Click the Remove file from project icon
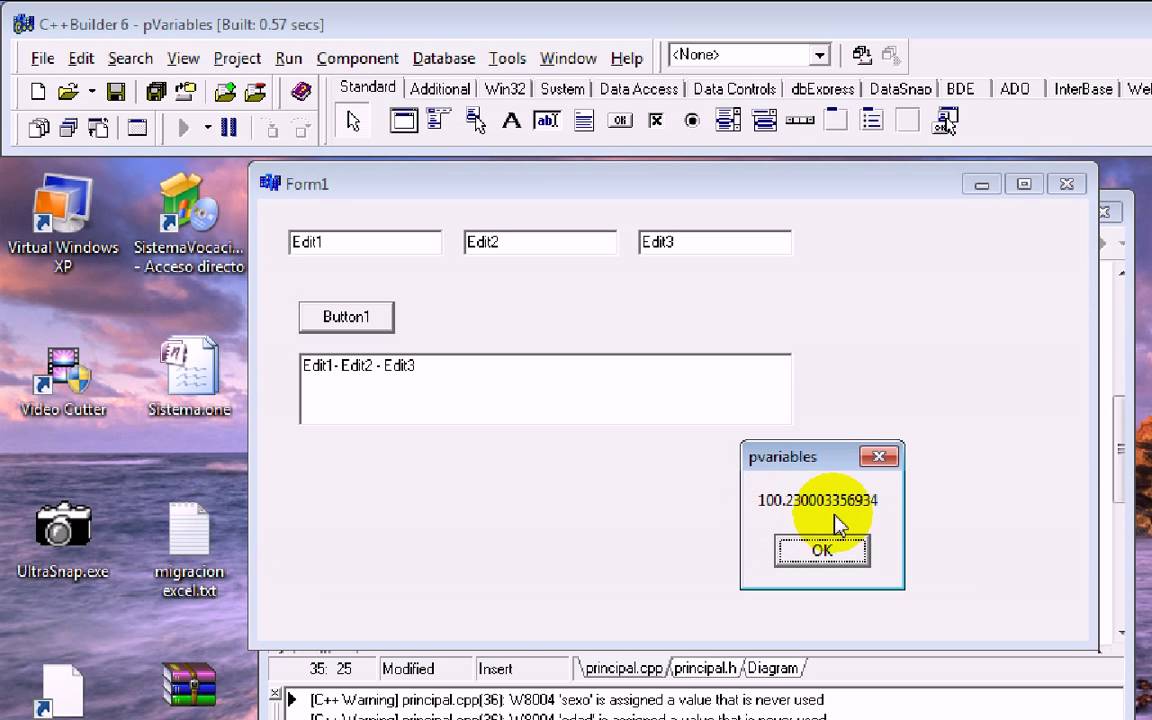 255,92
